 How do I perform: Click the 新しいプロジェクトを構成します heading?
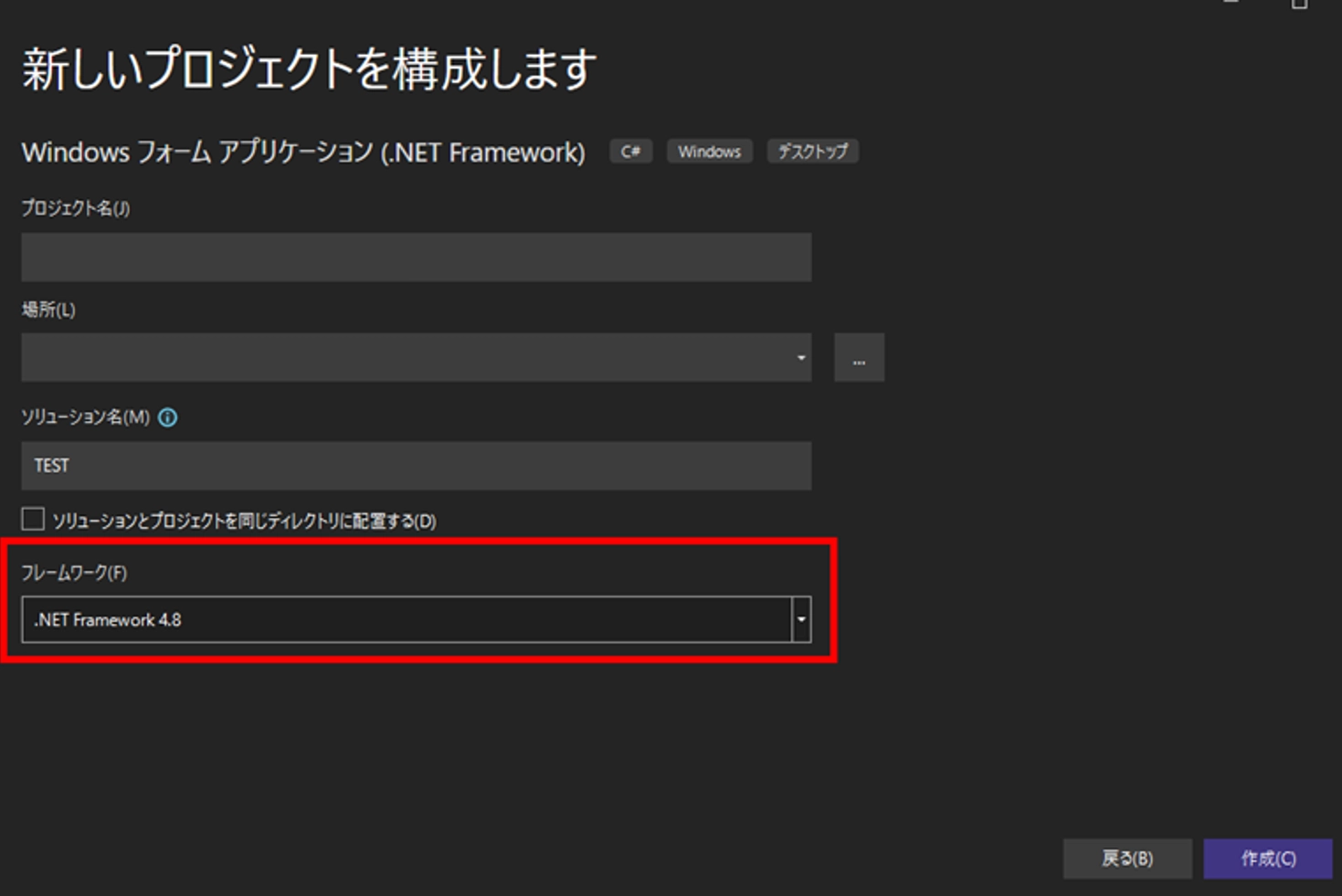(309, 69)
